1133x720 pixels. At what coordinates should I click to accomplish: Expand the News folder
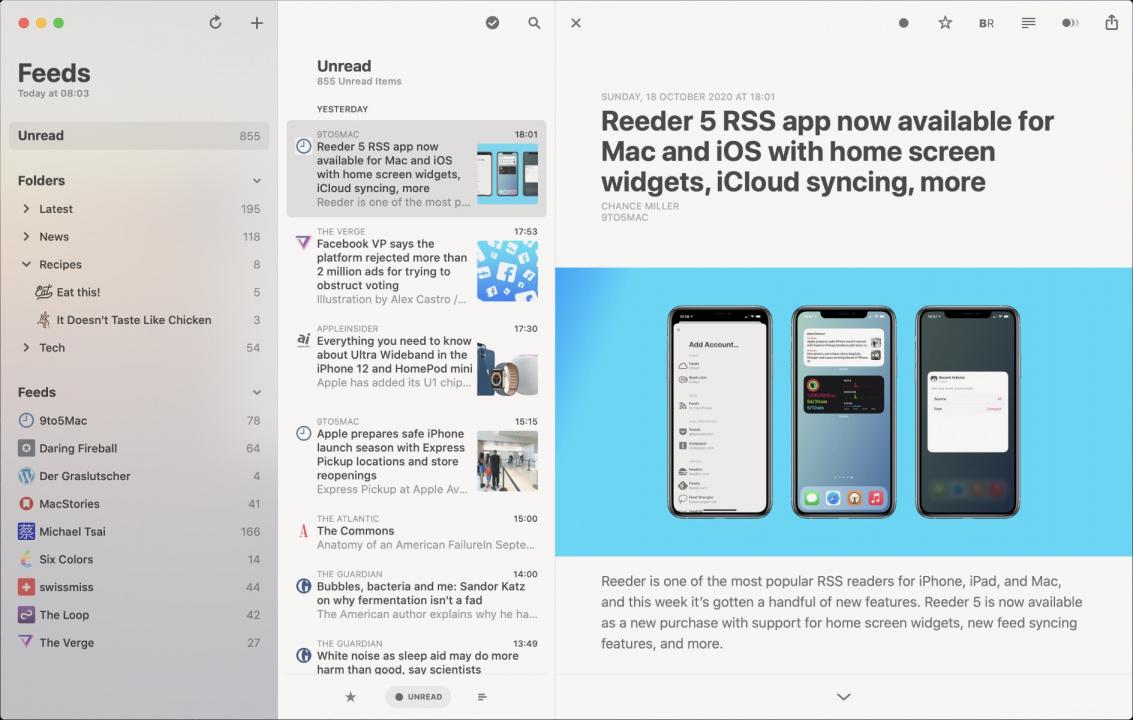[x=26, y=236]
